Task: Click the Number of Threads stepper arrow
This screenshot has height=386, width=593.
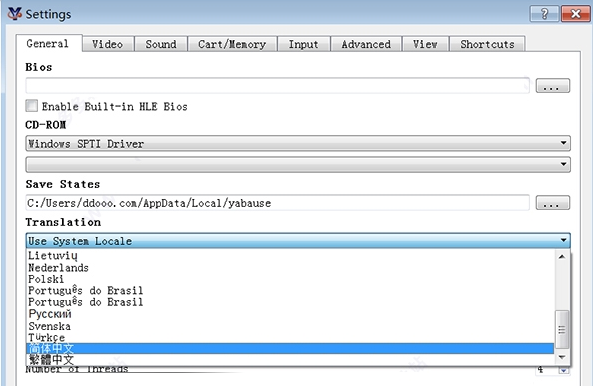Action: (x=564, y=370)
